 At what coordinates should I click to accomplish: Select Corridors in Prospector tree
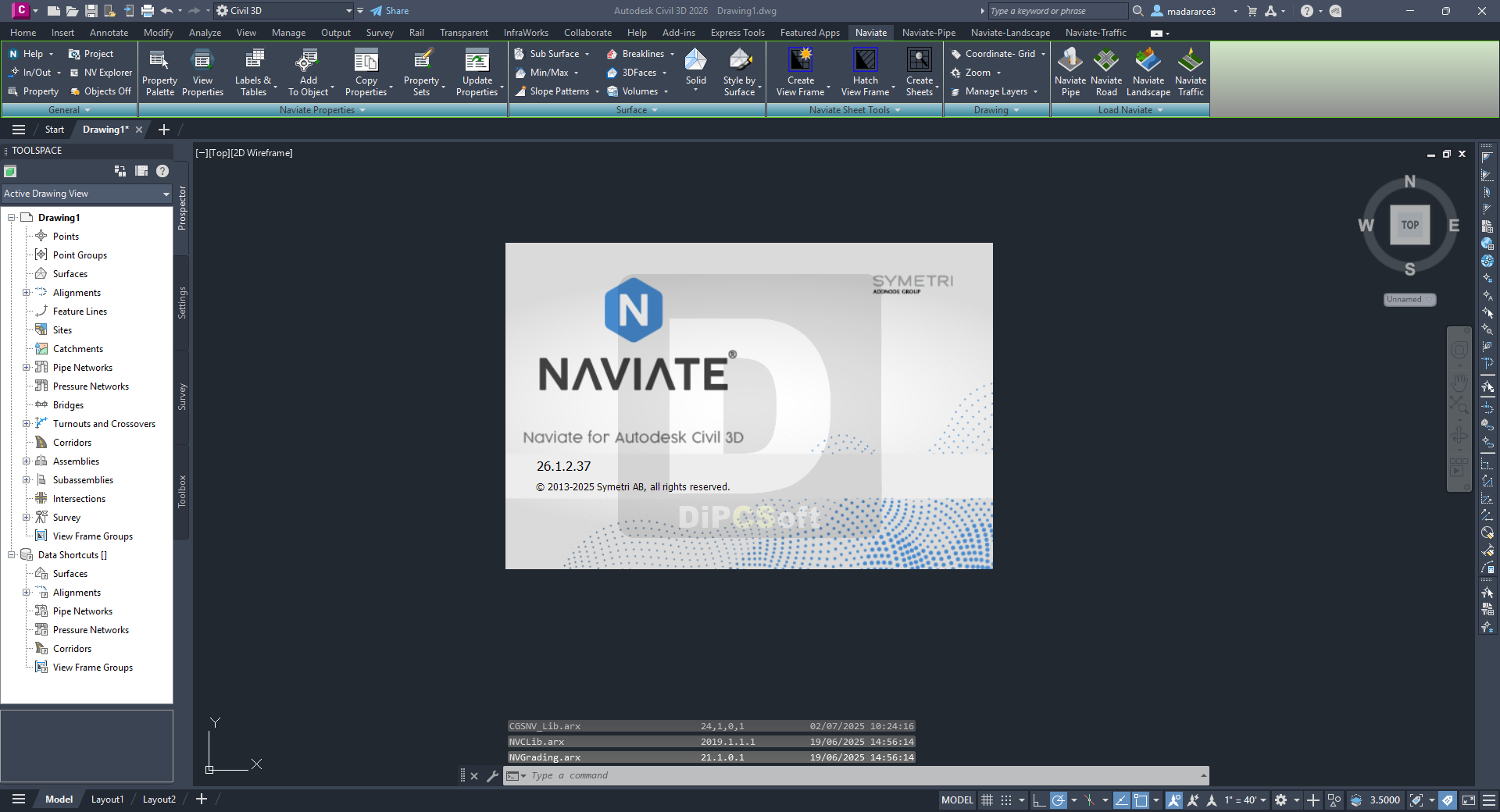(72, 443)
